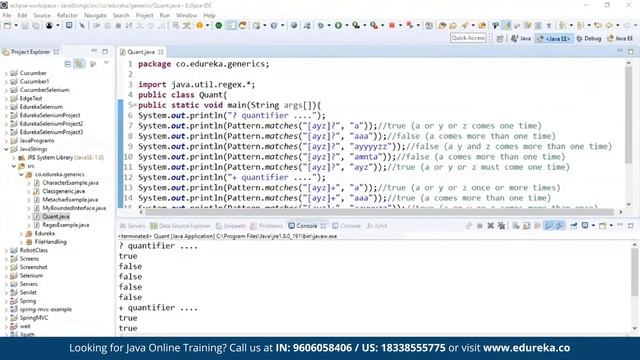
Task: Click Link with Editor icon in Project Explorer
Action: coord(79,64)
